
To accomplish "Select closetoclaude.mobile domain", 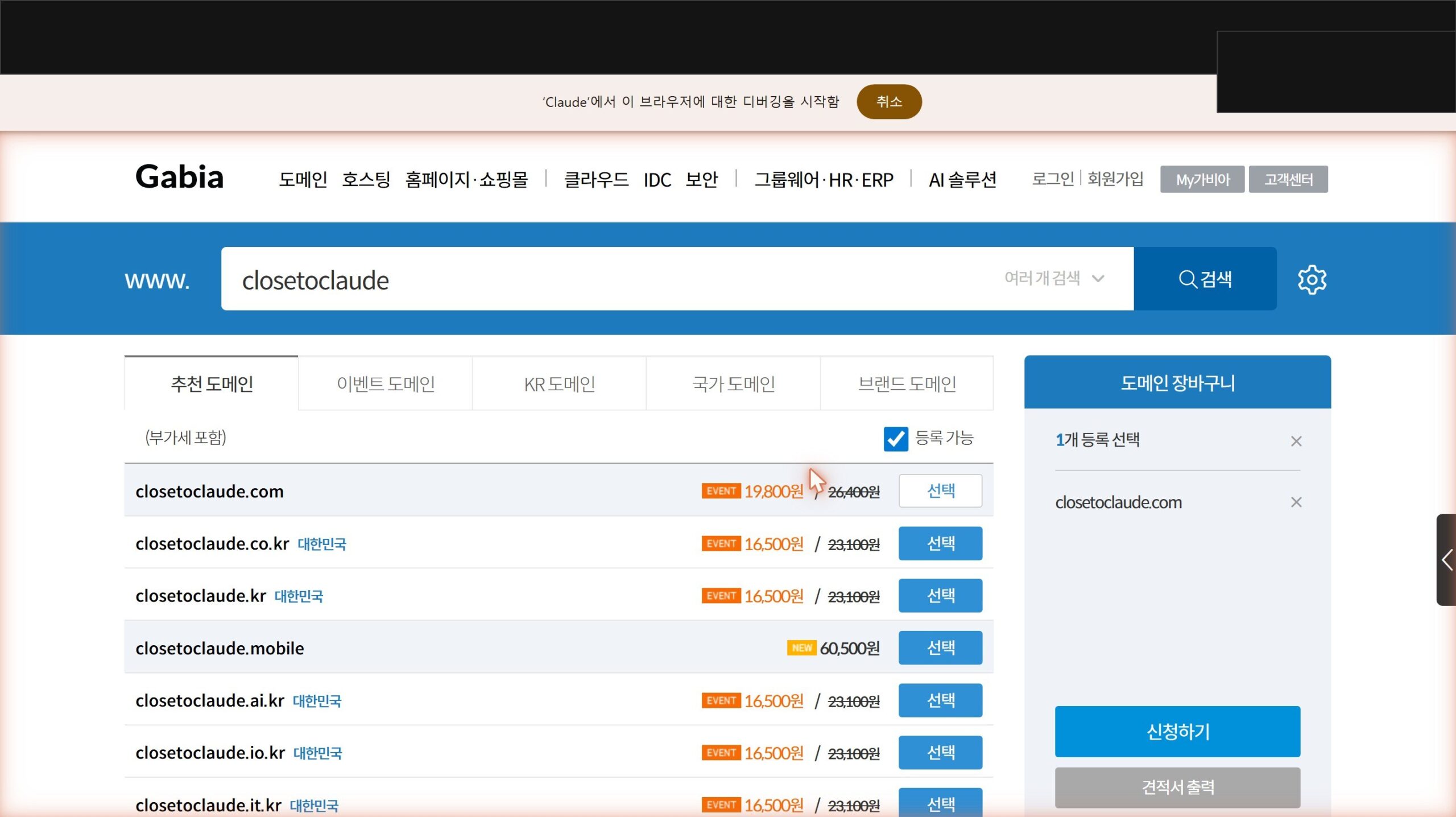I will [940, 647].
